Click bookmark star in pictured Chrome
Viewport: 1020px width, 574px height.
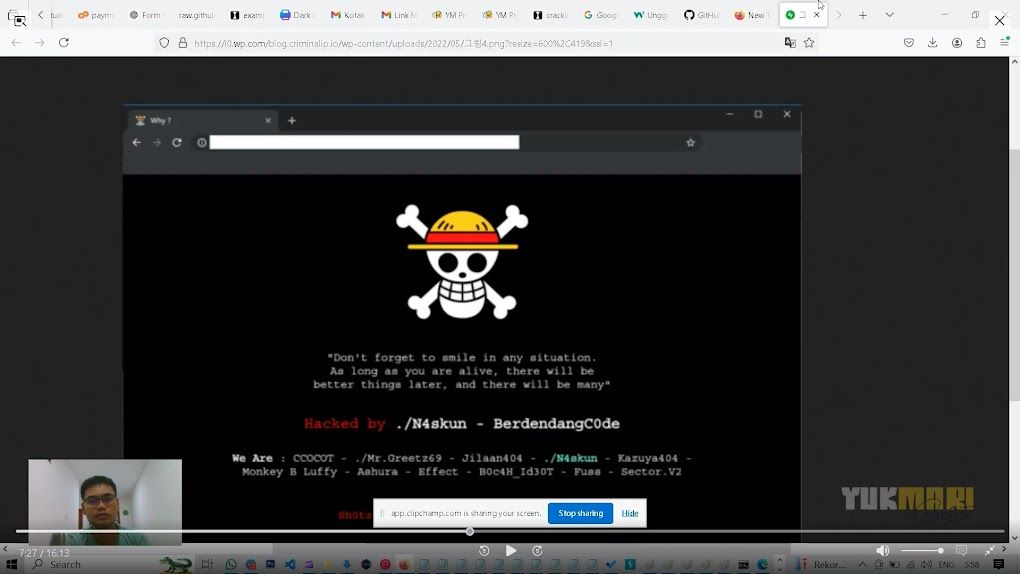(x=690, y=143)
